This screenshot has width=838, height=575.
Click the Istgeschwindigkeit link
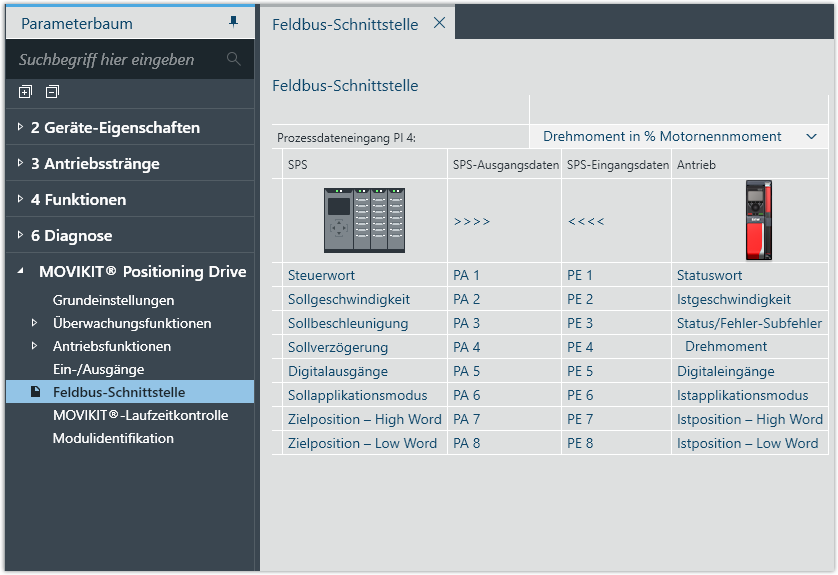(733, 299)
